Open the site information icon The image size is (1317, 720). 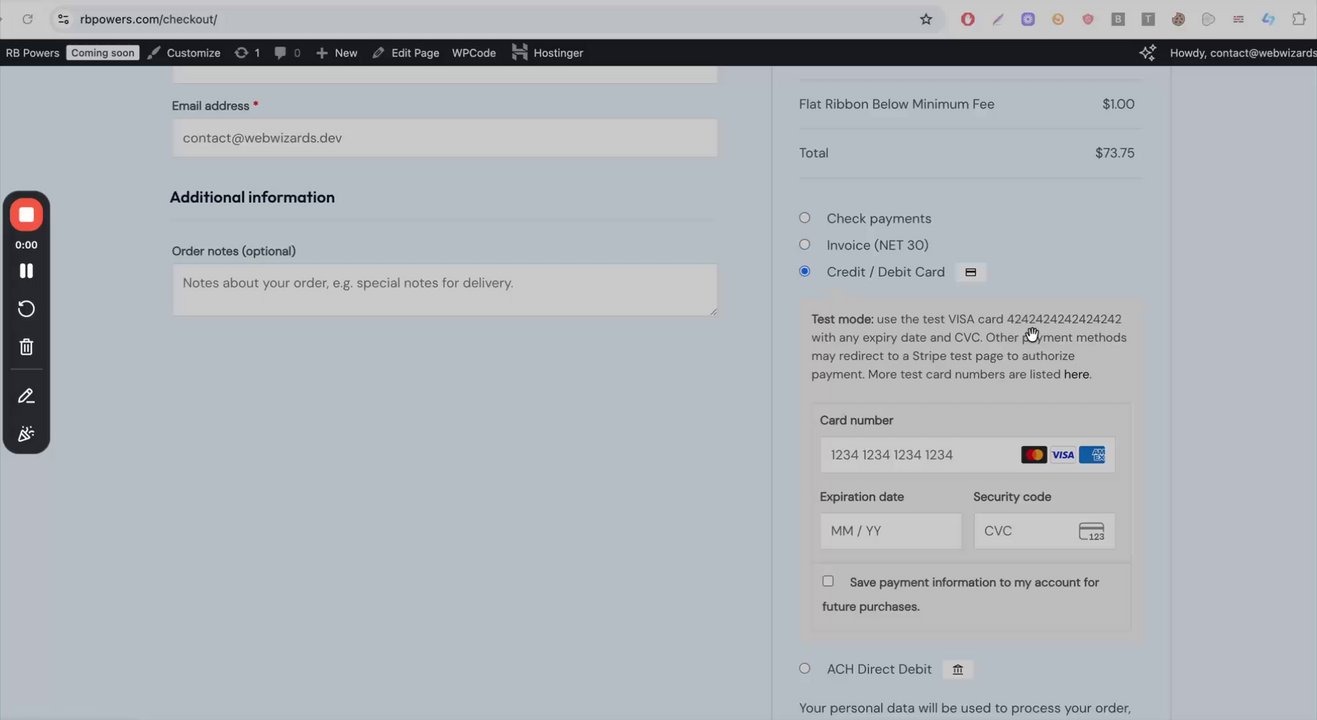[63, 19]
